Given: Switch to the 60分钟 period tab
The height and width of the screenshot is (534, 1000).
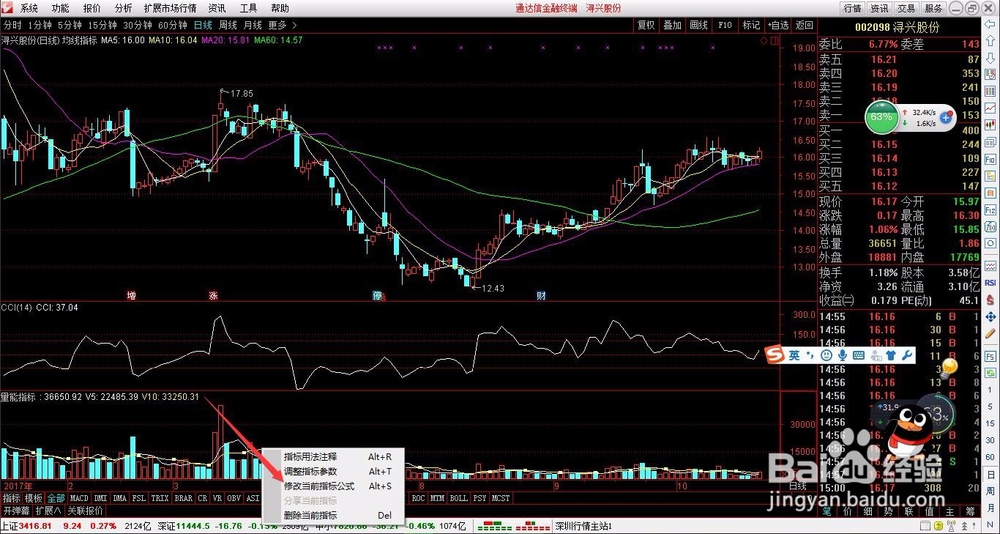Looking at the screenshot, I should tap(172, 26).
